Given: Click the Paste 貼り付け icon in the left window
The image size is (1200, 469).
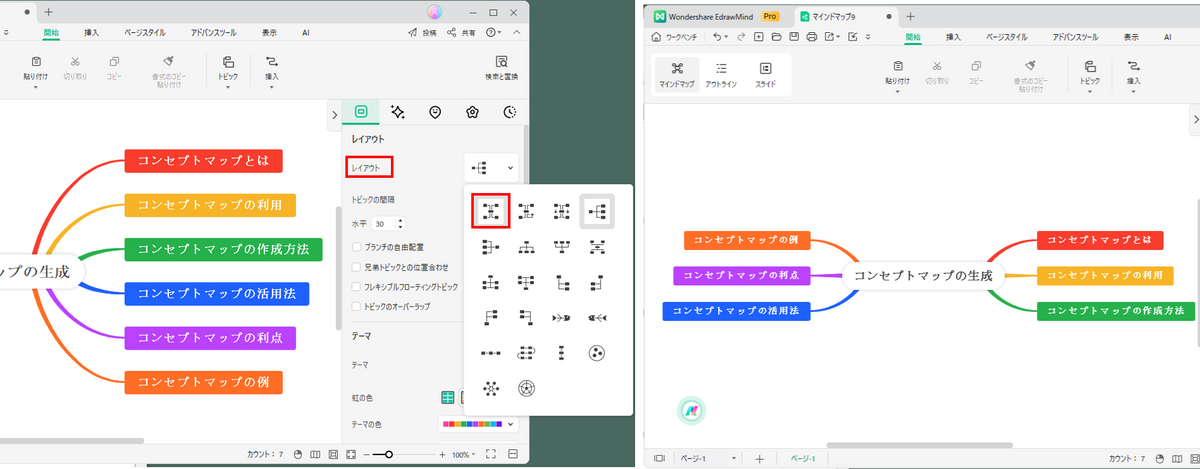Looking at the screenshot, I should tap(36, 62).
